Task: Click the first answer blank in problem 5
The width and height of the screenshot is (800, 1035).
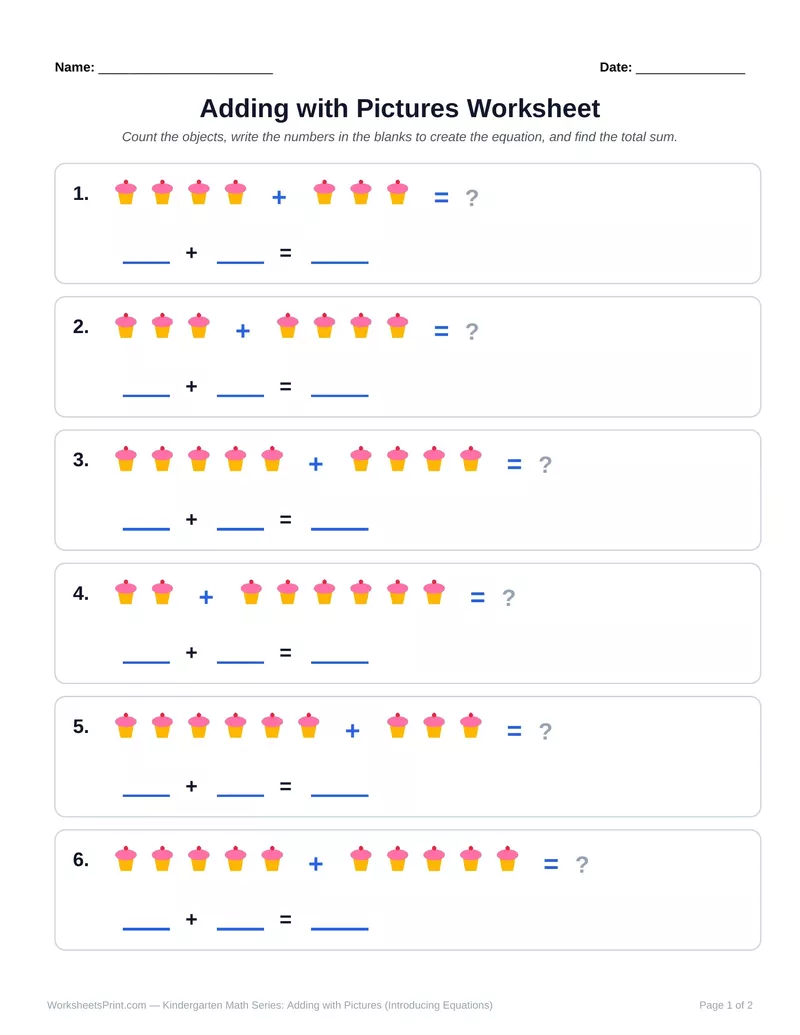Action: (147, 795)
